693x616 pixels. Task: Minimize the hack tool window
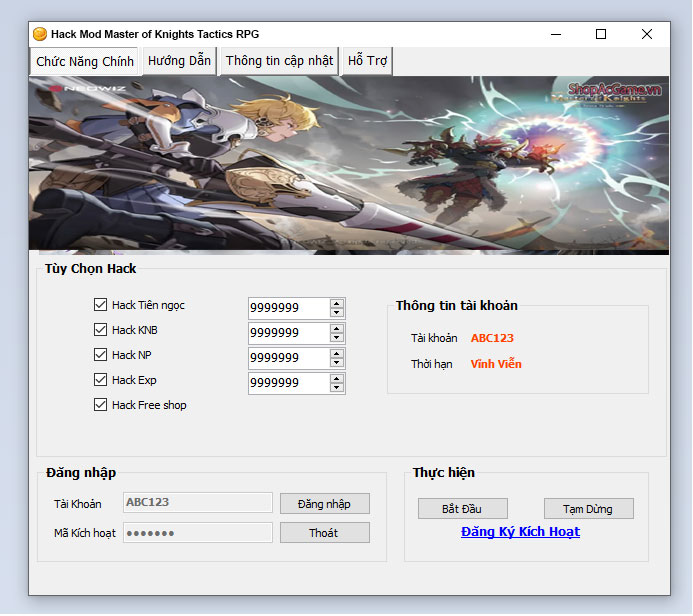(556, 34)
